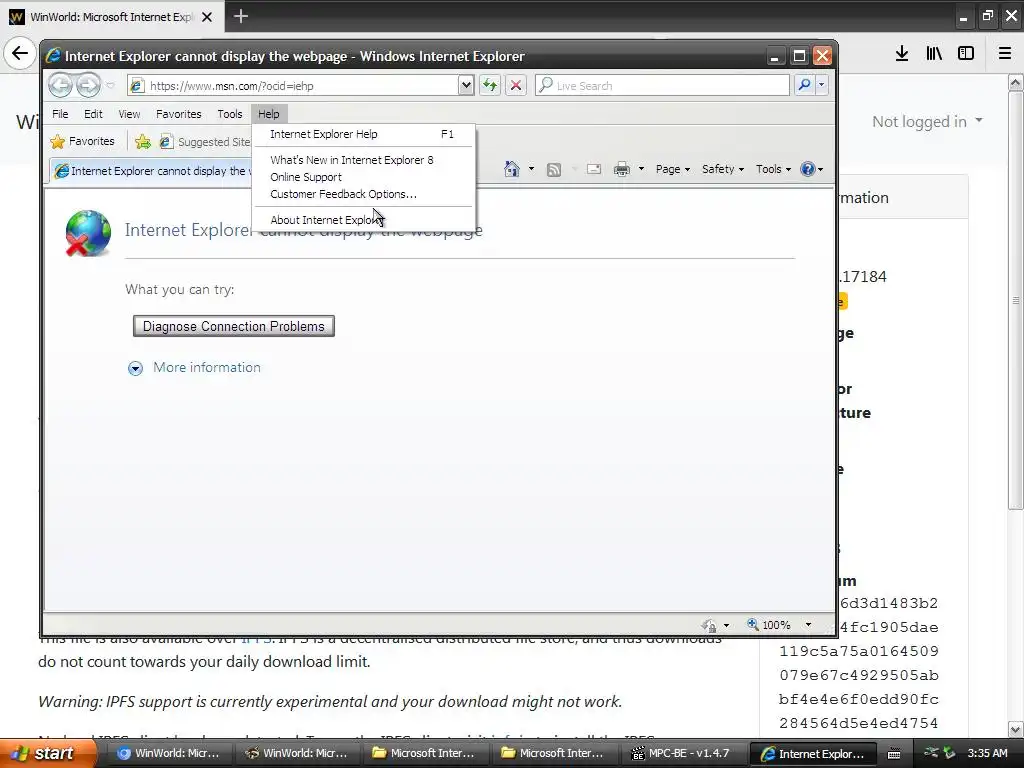Open Firefox Library icon
The height and width of the screenshot is (768, 1024).
tap(934, 54)
